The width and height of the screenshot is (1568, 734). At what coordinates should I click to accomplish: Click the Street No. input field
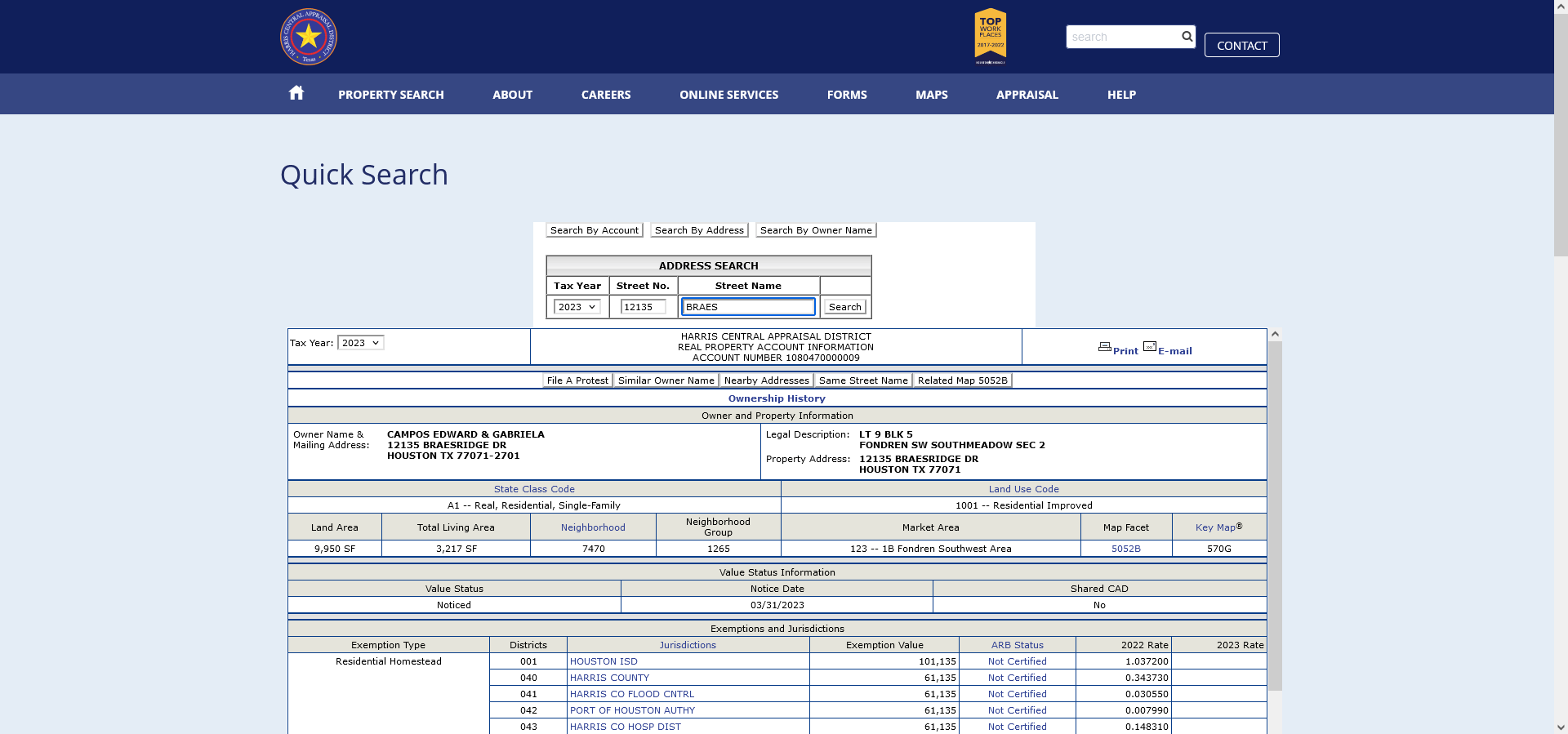coord(644,307)
